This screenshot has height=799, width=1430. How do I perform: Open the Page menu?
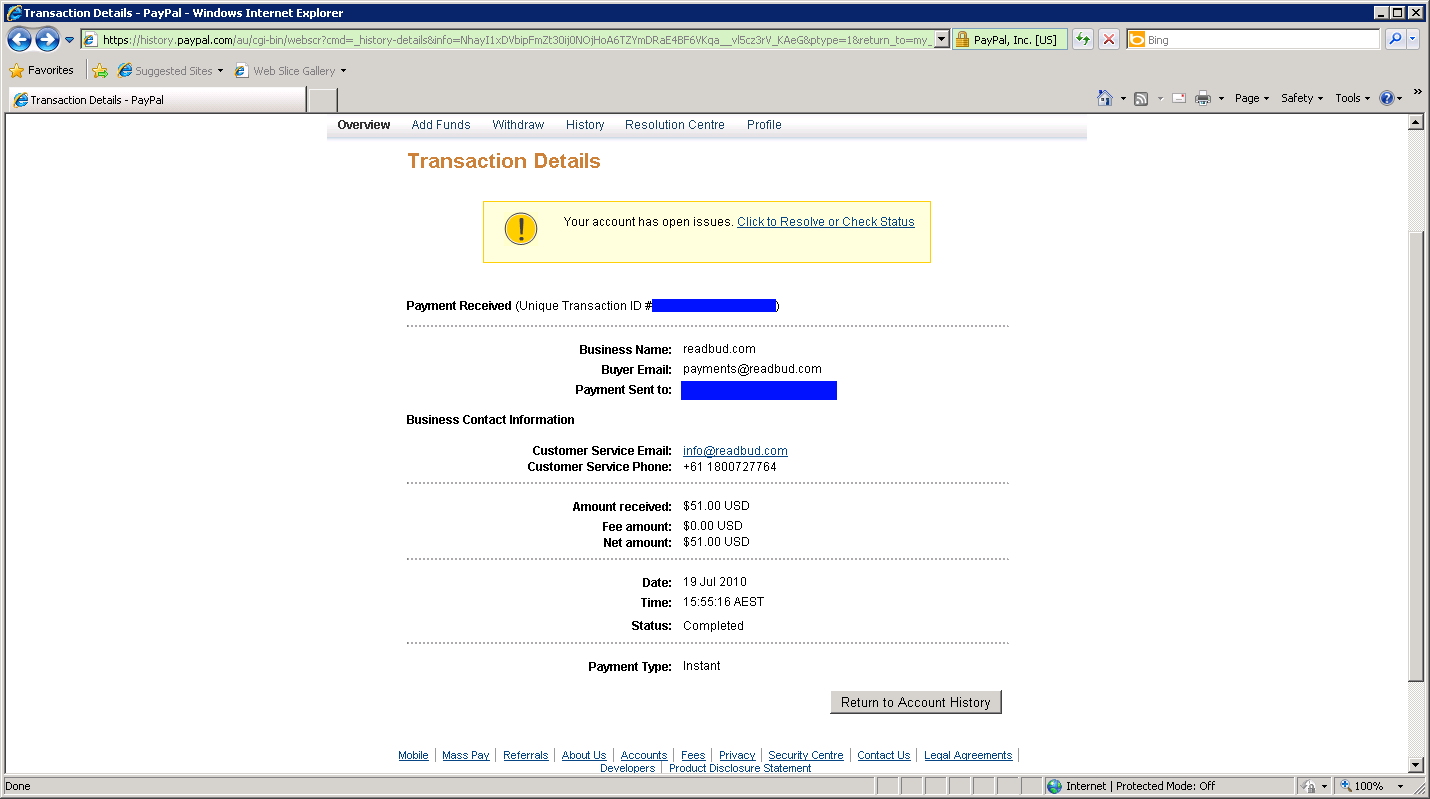click(x=1252, y=98)
